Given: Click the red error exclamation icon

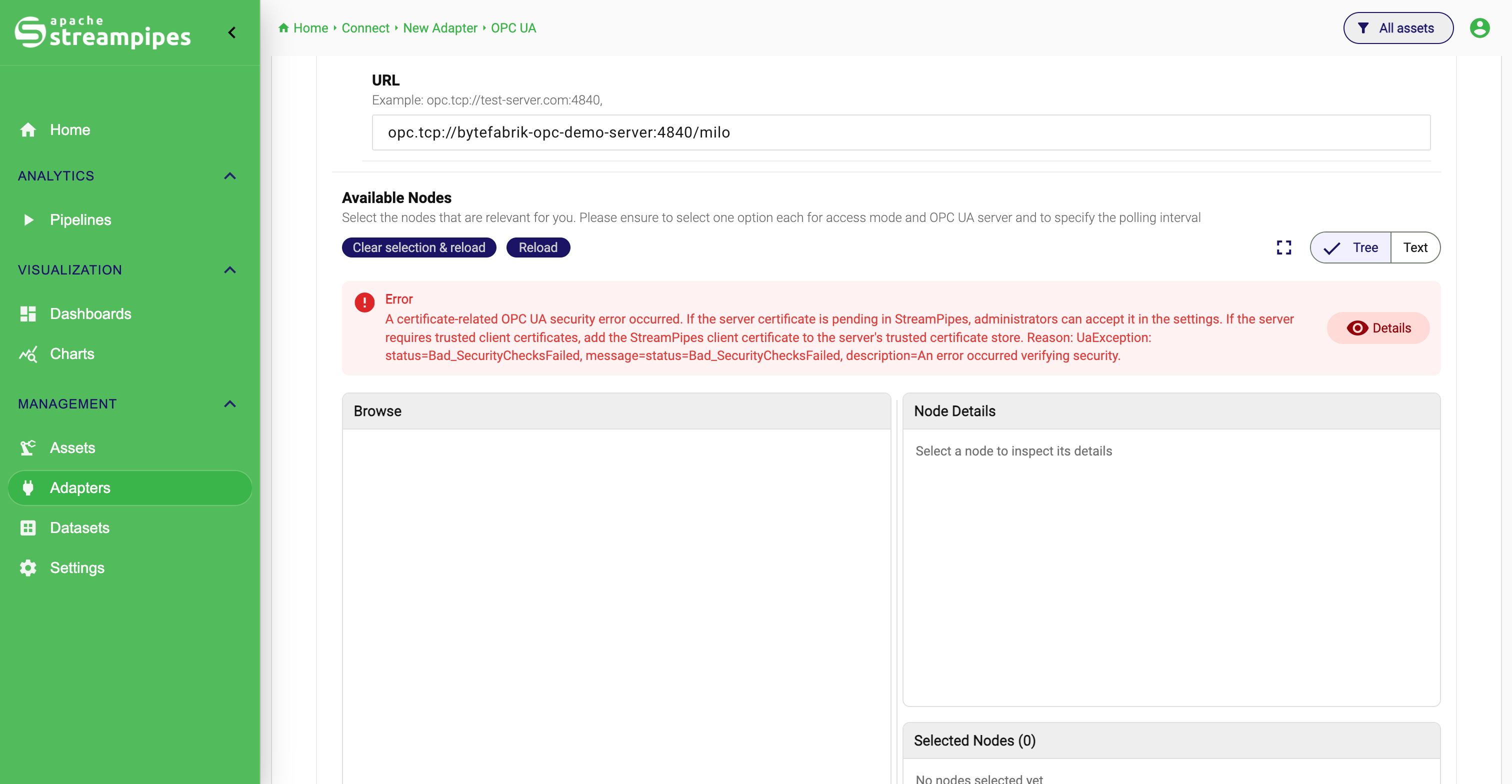Looking at the screenshot, I should pos(364,302).
